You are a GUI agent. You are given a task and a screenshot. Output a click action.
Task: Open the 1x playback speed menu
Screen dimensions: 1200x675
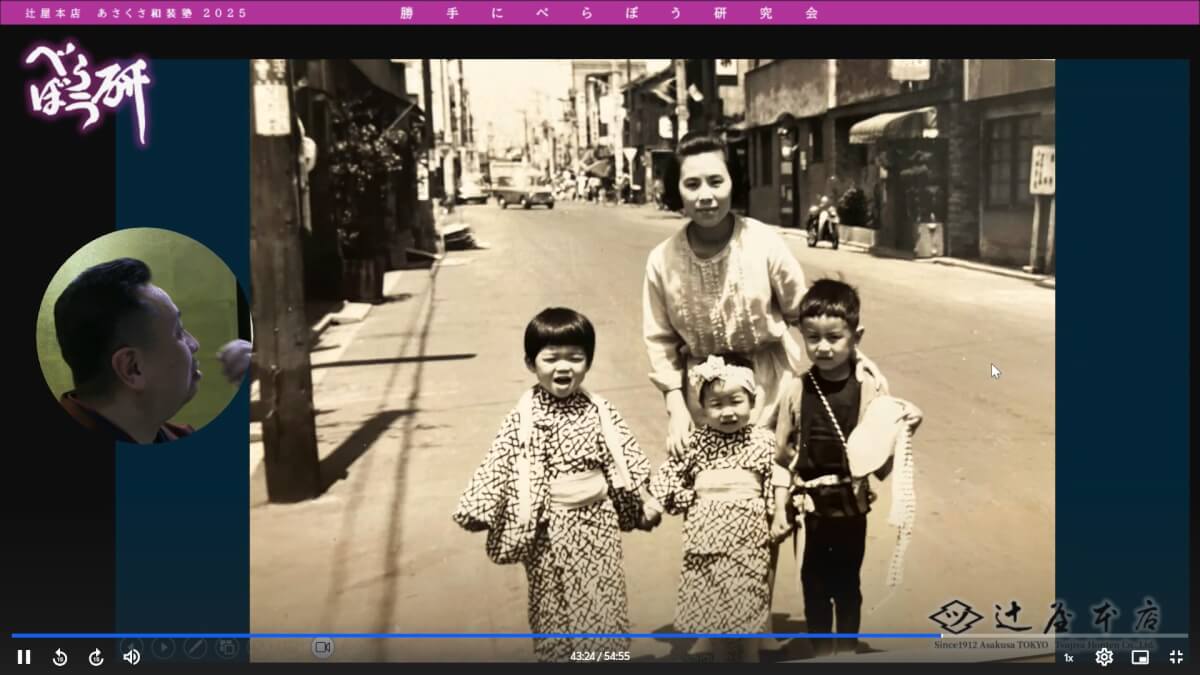[1068, 658]
